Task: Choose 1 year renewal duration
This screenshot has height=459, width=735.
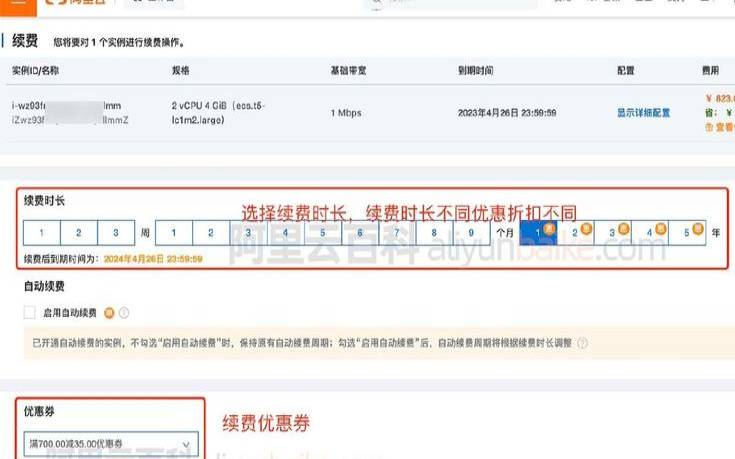Action: pyautogui.click(x=538, y=233)
